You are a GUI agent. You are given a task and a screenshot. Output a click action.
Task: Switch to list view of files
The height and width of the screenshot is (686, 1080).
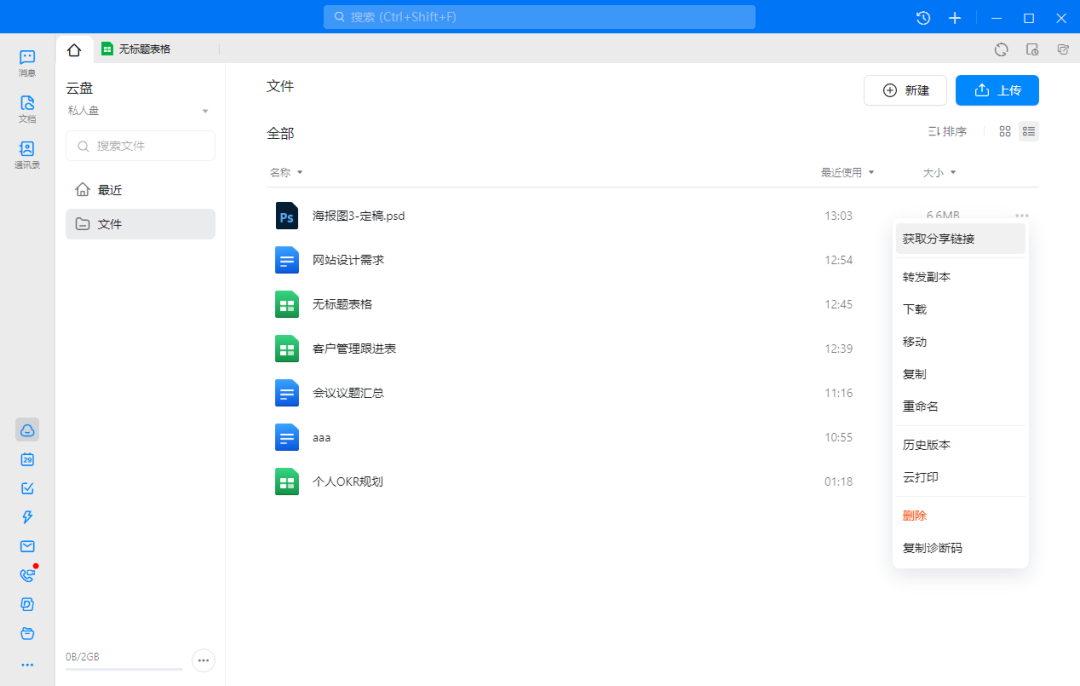(x=1029, y=132)
